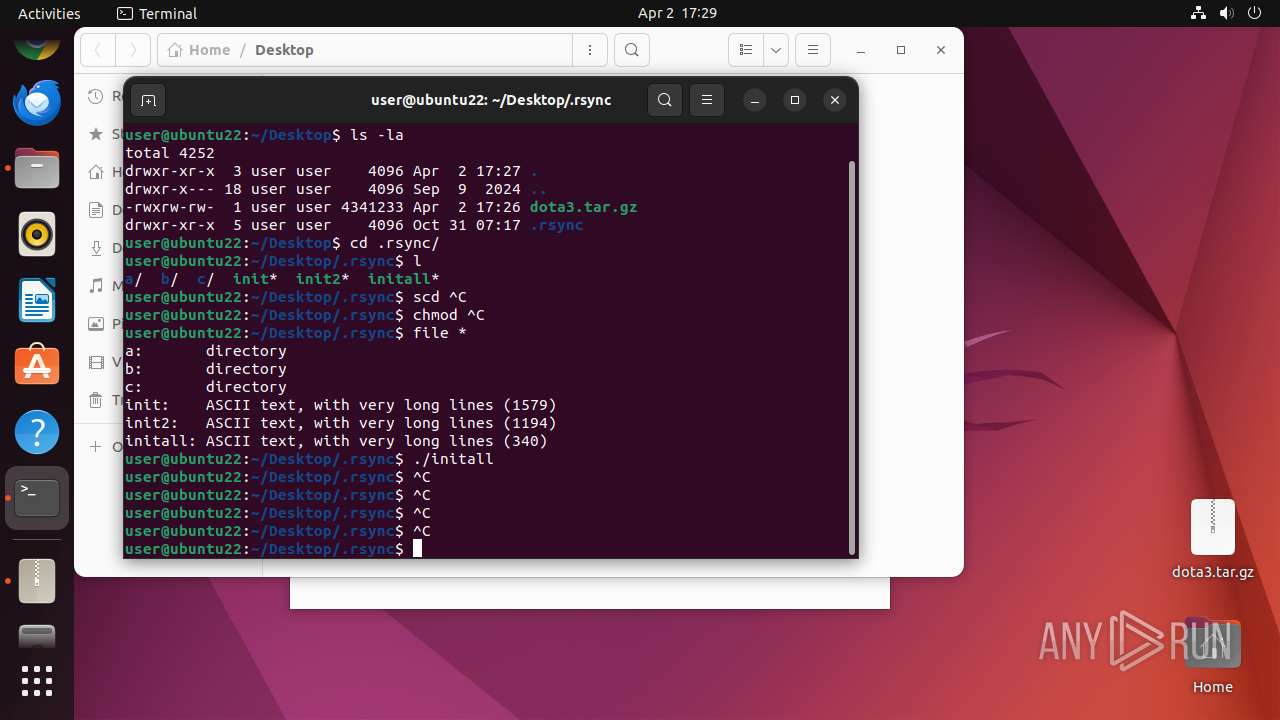Click dota3.tar.gz in ls output

coord(583,207)
